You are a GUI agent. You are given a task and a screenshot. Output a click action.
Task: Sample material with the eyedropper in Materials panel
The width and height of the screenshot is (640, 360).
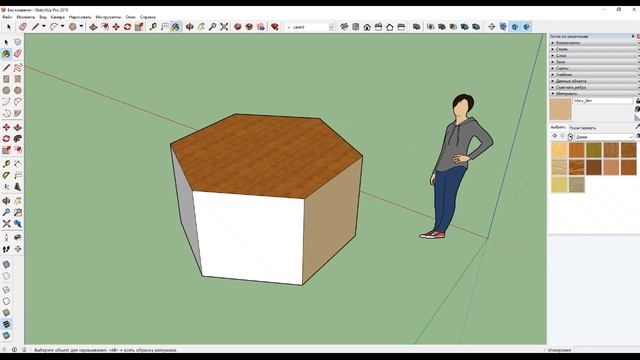coord(638,127)
